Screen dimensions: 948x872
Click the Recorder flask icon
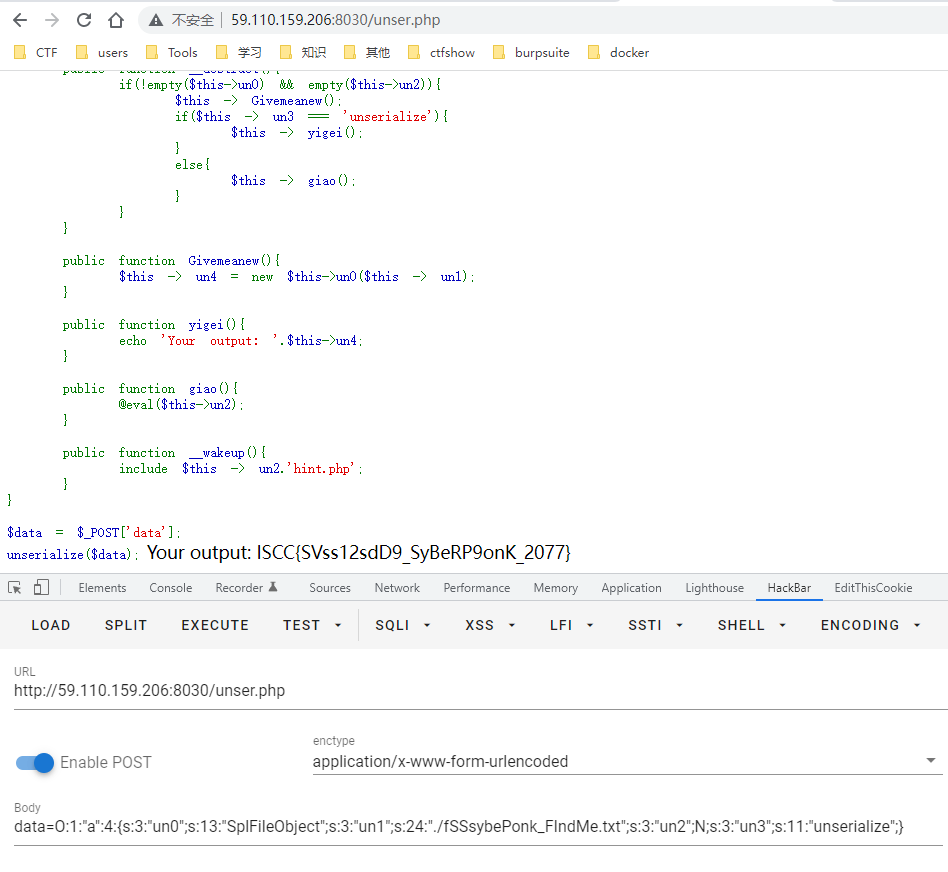click(273, 587)
